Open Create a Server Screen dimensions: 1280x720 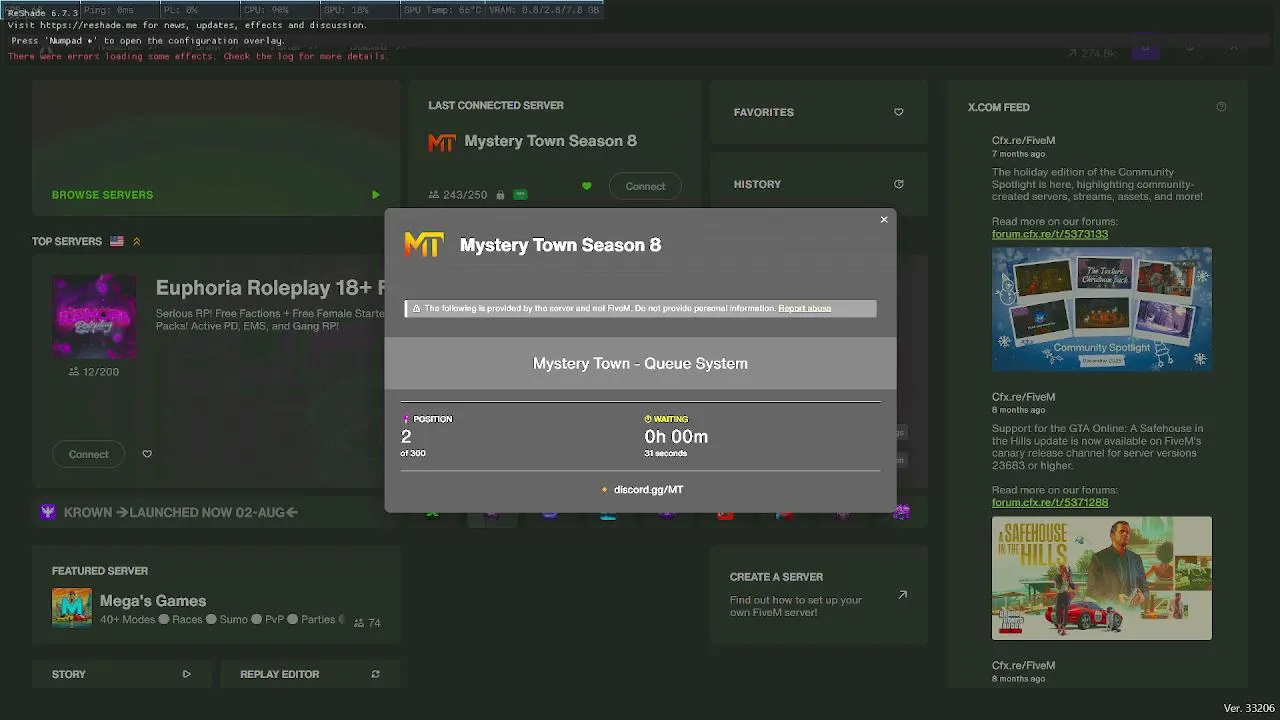(819, 594)
